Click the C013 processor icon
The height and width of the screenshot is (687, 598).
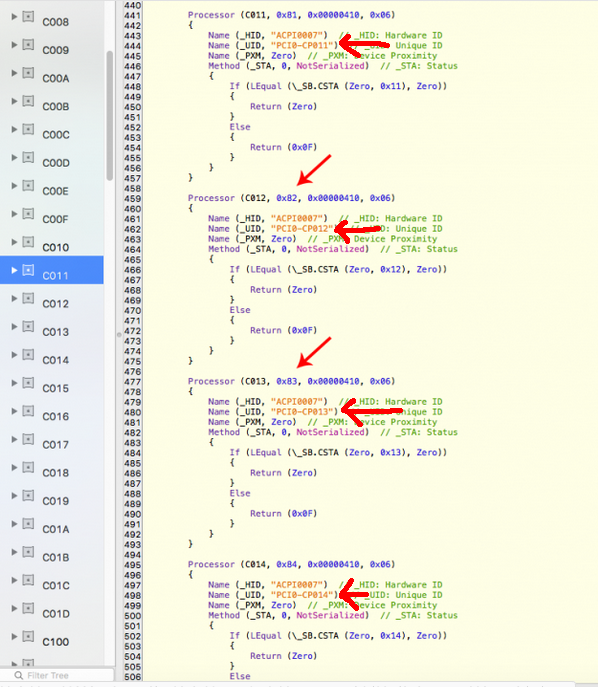tap(28, 326)
